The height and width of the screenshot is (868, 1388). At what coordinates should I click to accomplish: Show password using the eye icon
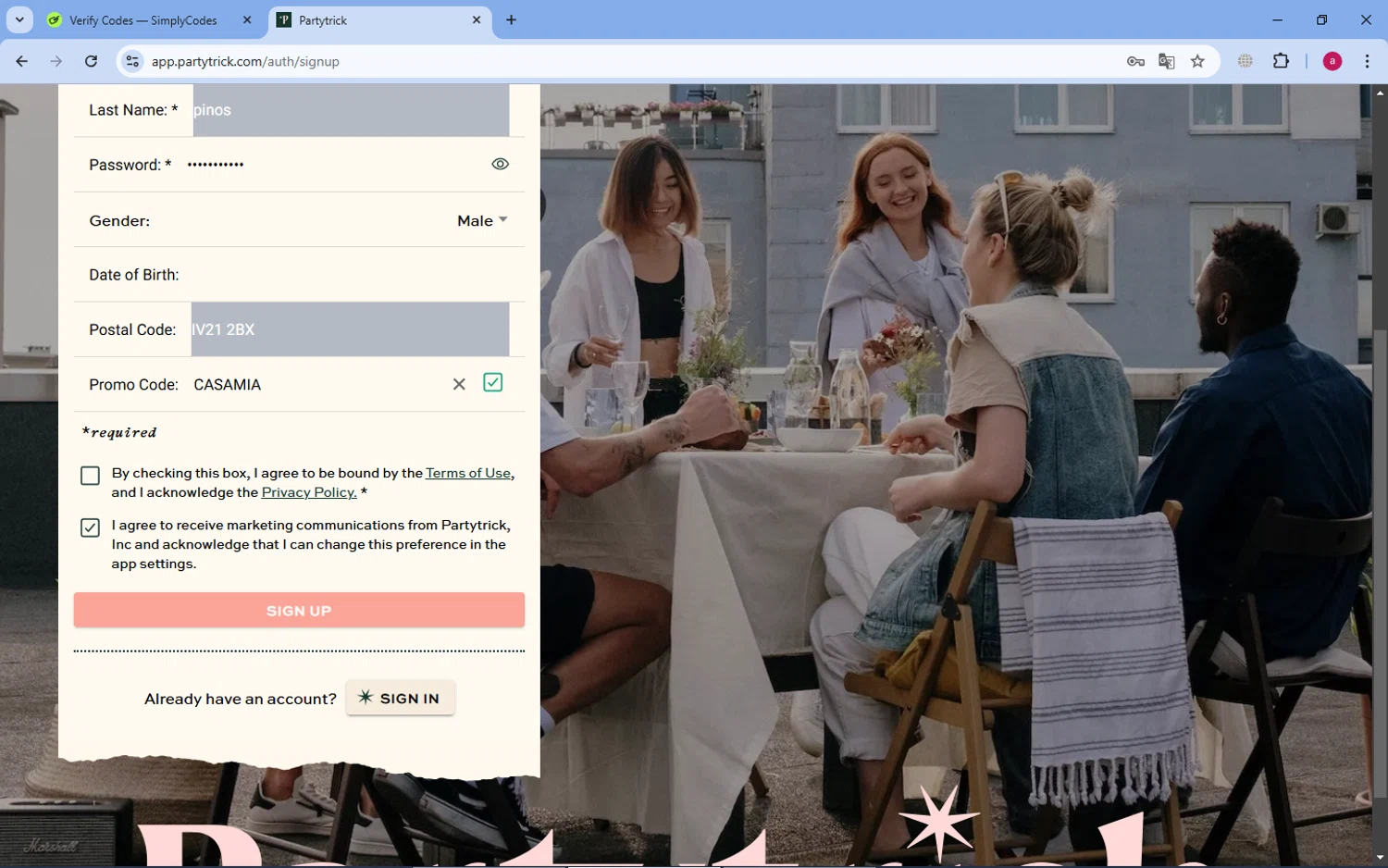[x=500, y=164]
